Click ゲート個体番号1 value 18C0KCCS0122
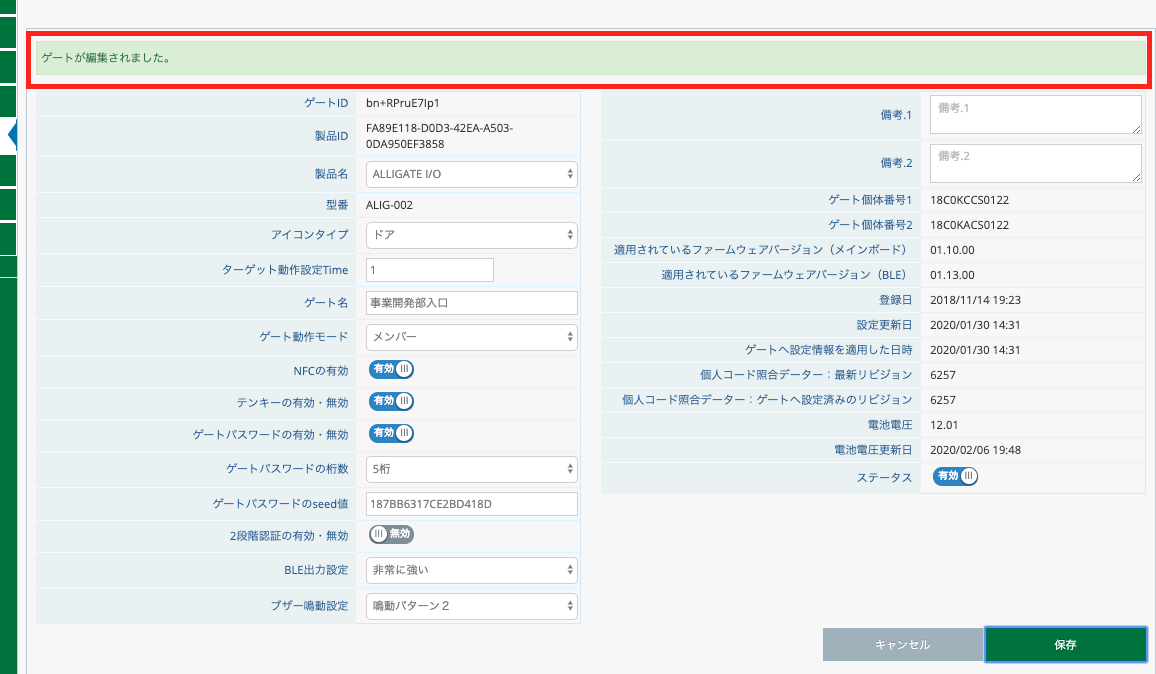 tap(969, 200)
